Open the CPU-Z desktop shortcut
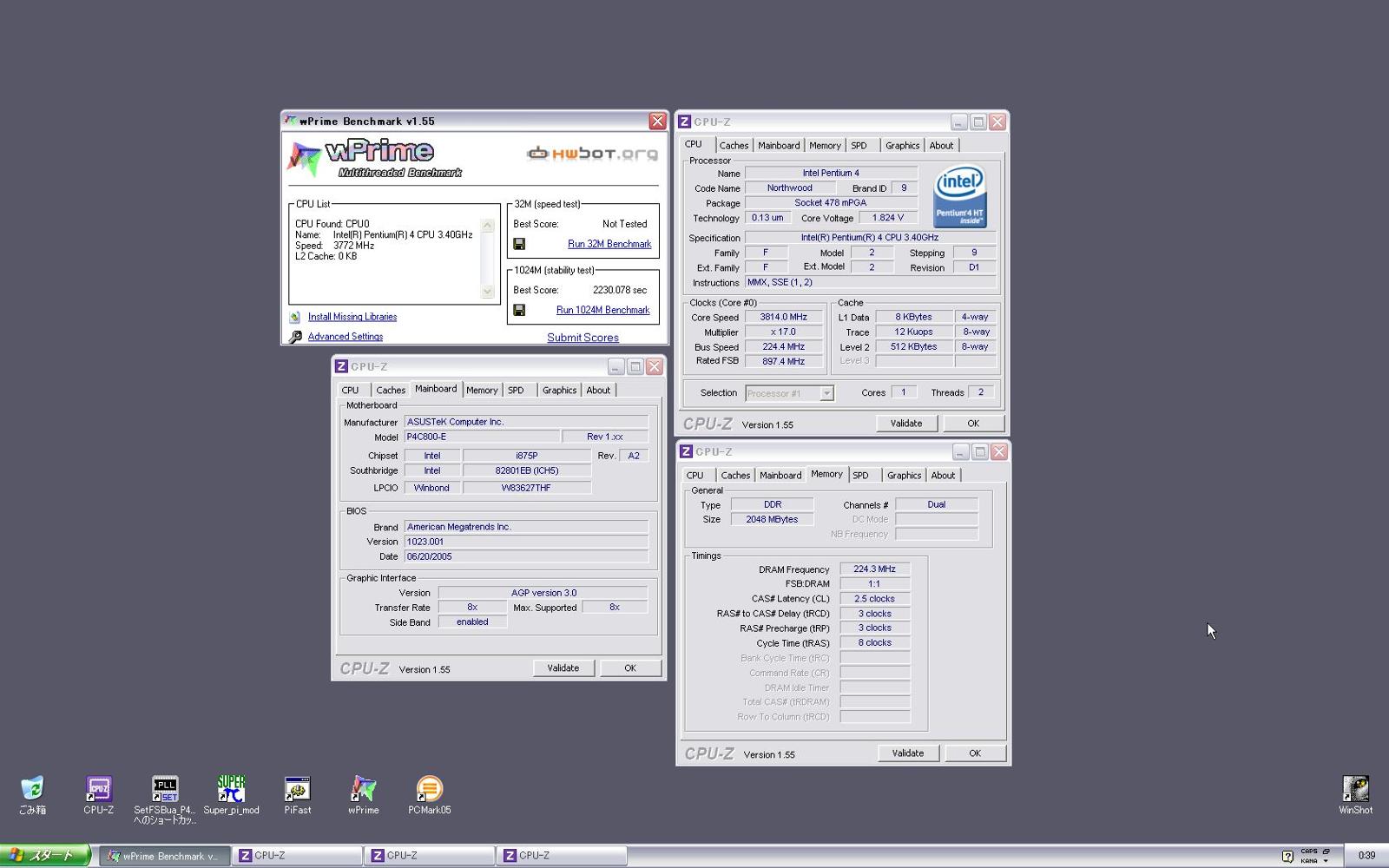 pyautogui.click(x=98, y=788)
